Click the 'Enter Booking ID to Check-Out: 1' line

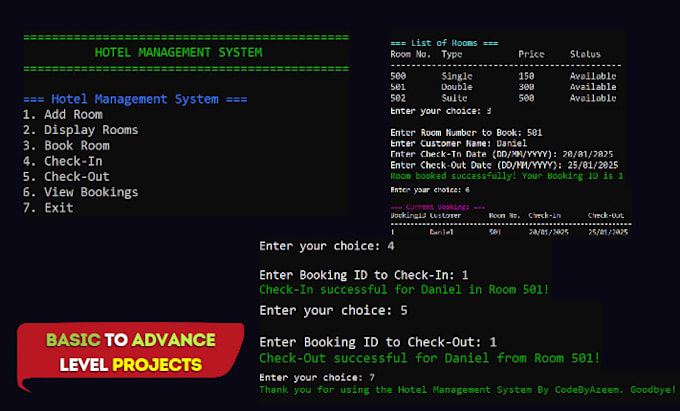tap(378, 342)
